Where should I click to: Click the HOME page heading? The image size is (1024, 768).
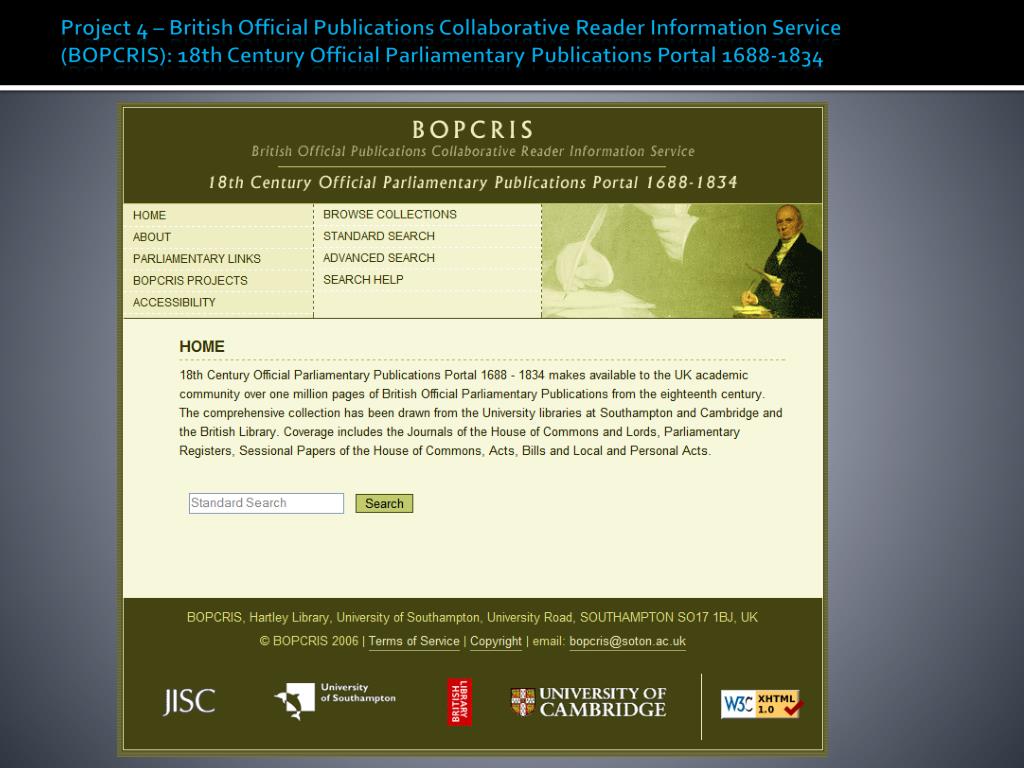202,346
